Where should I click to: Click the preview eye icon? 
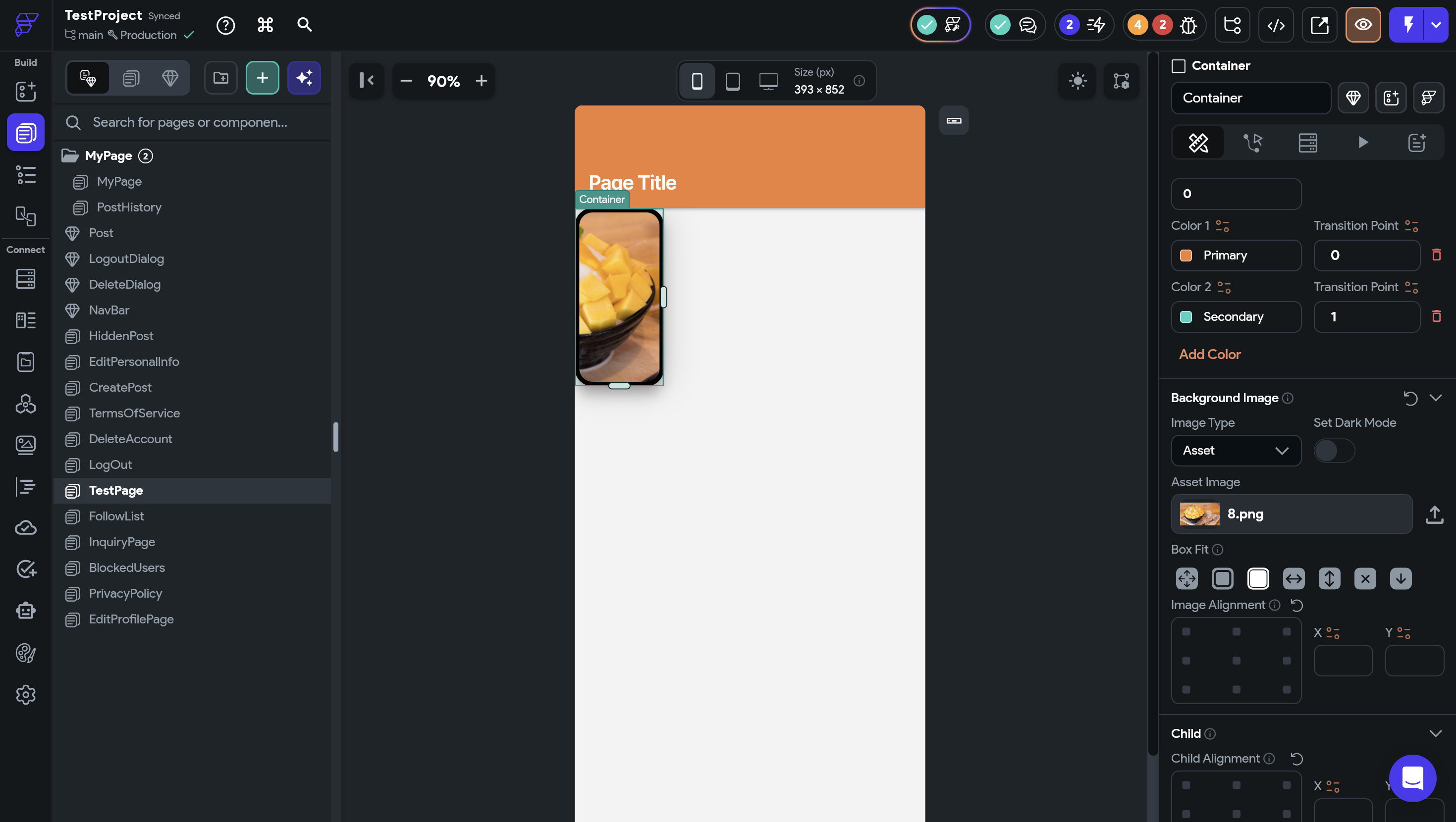coord(1363,25)
